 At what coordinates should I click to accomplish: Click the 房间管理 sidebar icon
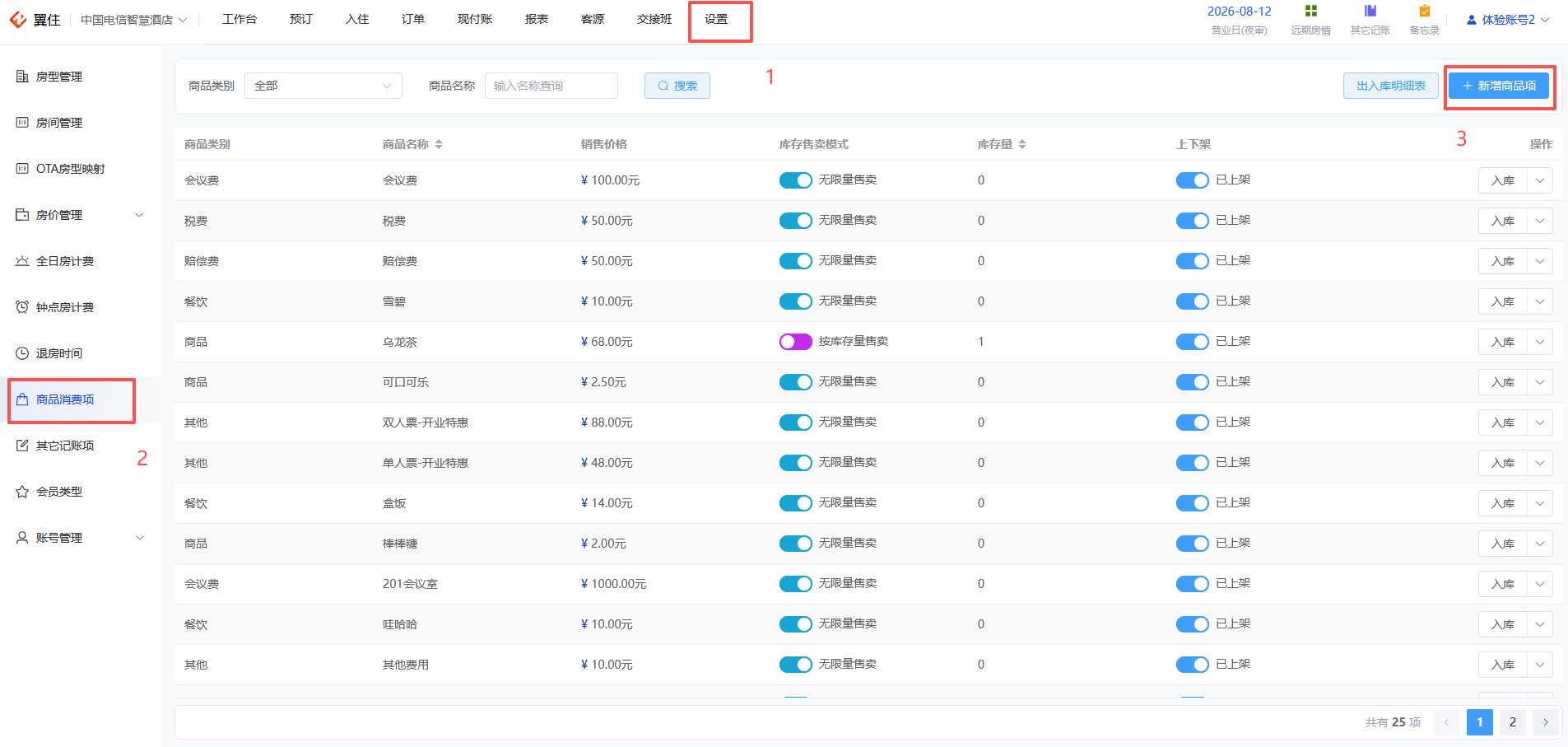[x=22, y=123]
